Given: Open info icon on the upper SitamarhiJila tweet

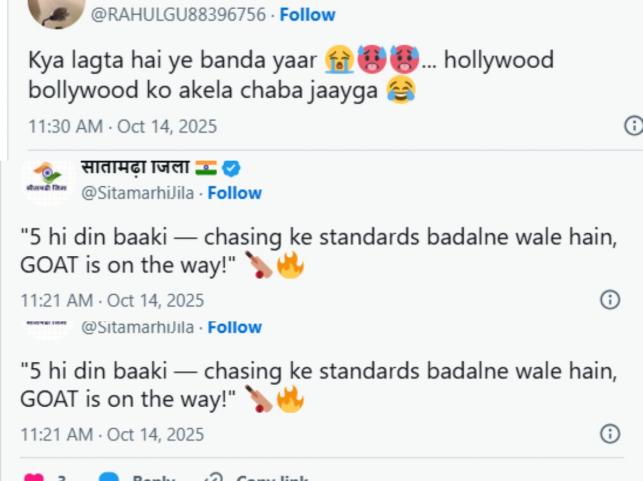Looking at the screenshot, I should pyautogui.click(x=609, y=300).
